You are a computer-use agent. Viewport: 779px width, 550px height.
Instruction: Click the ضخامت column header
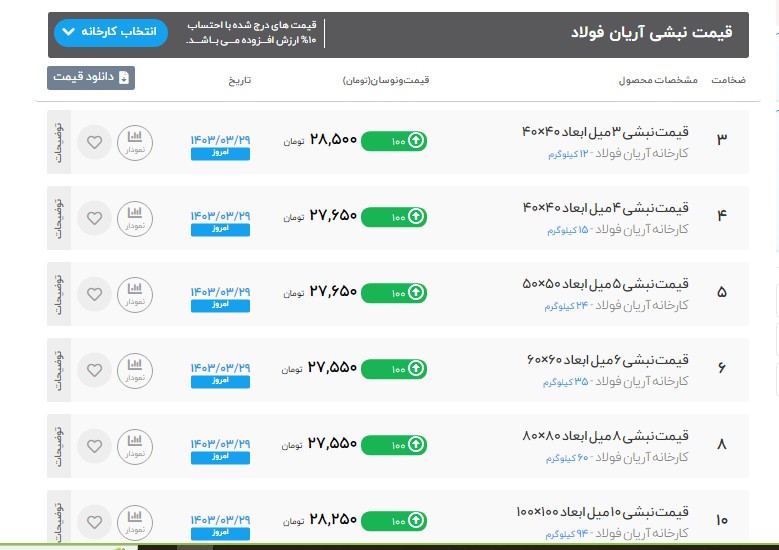732,79
